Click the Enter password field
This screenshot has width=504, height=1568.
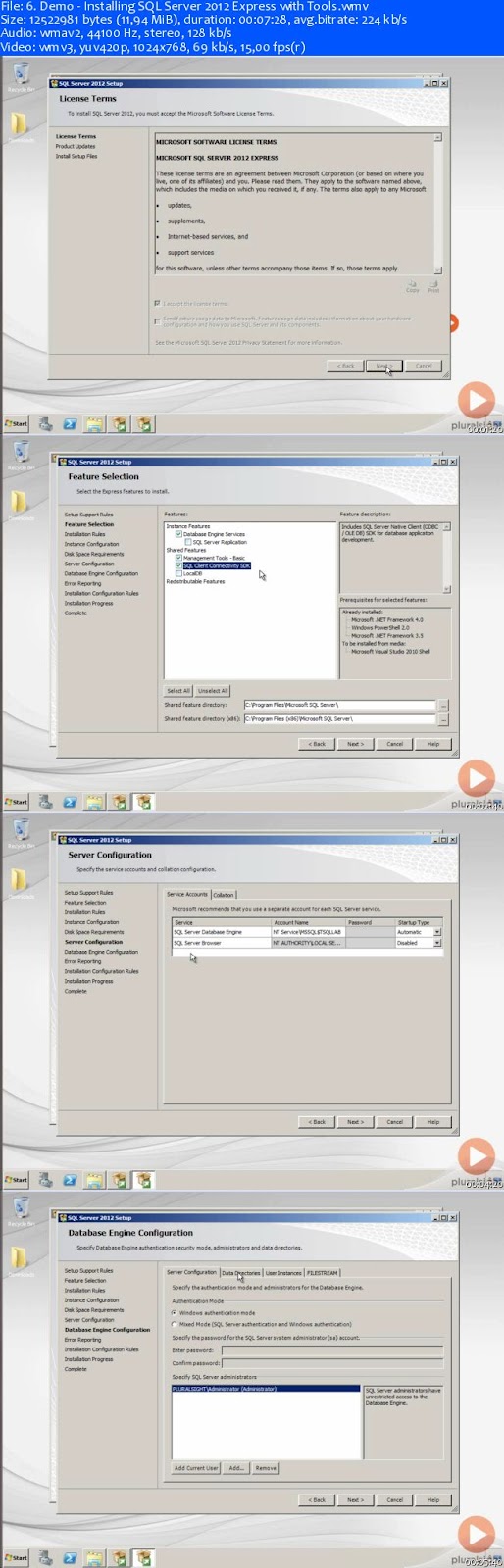tap(332, 1350)
